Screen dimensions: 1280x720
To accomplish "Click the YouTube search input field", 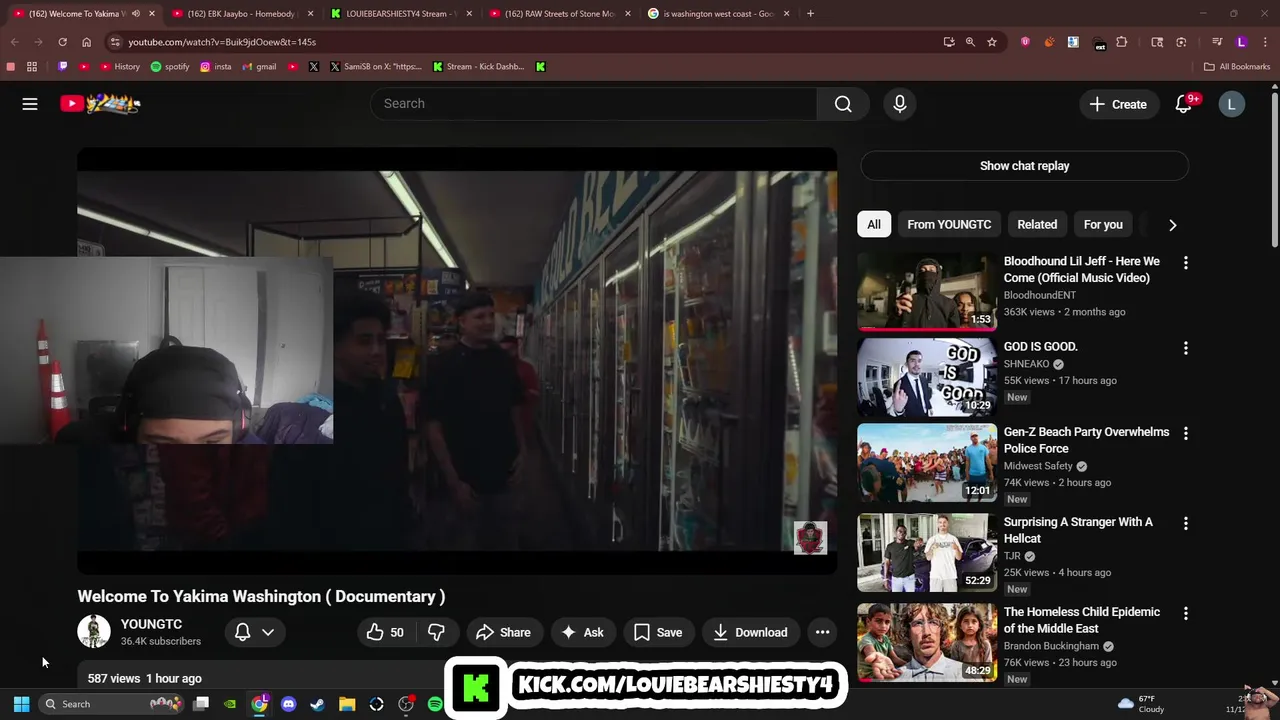I will 594,104.
